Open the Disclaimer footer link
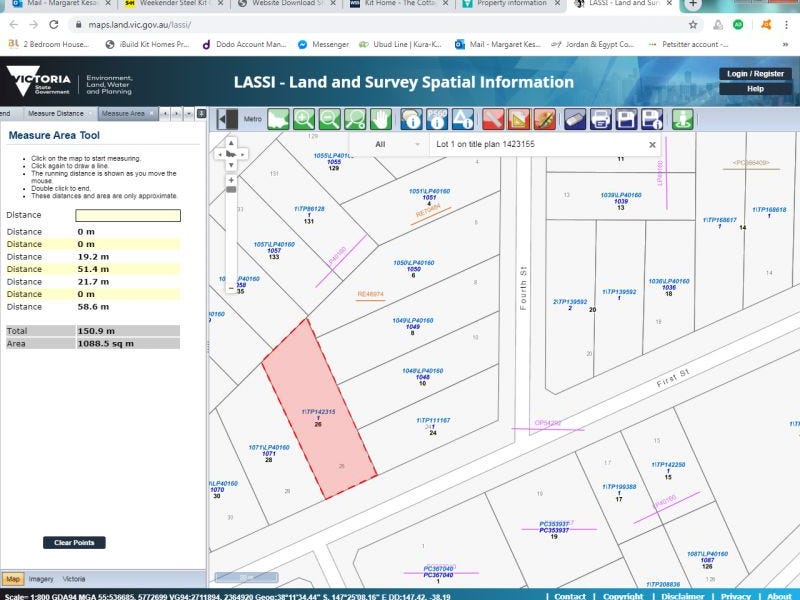Viewport: 800px width, 600px height. 683,596
